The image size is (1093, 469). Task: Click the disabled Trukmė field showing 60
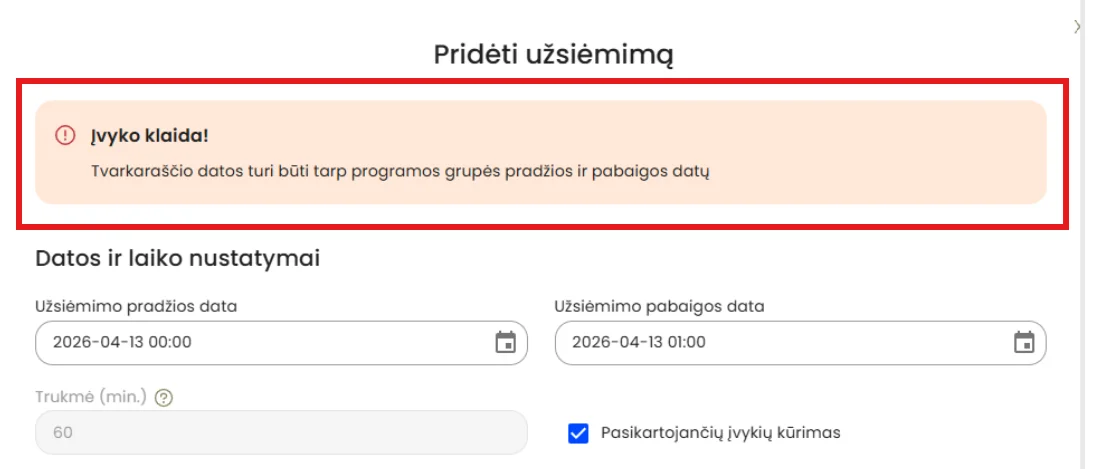tap(281, 432)
